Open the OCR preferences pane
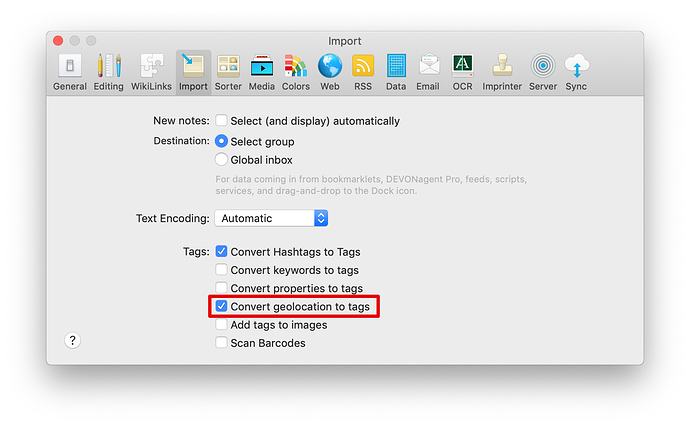The height and width of the screenshot is (426, 690). tap(462, 72)
